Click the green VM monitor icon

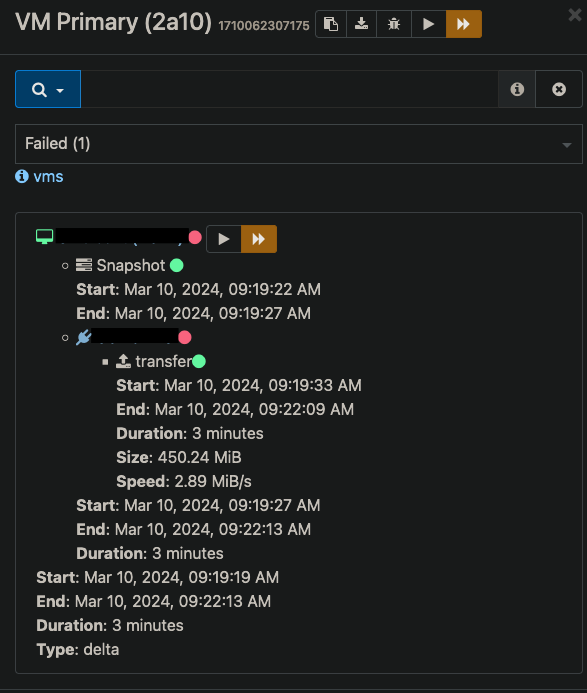click(x=44, y=237)
